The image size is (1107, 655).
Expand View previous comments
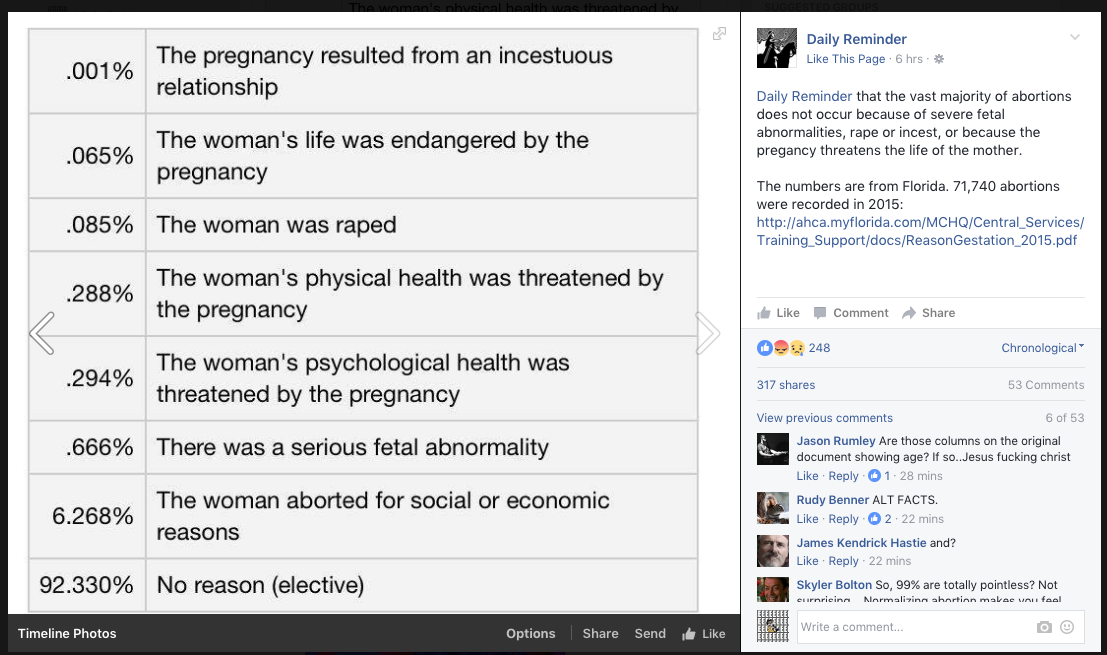click(825, 418)
